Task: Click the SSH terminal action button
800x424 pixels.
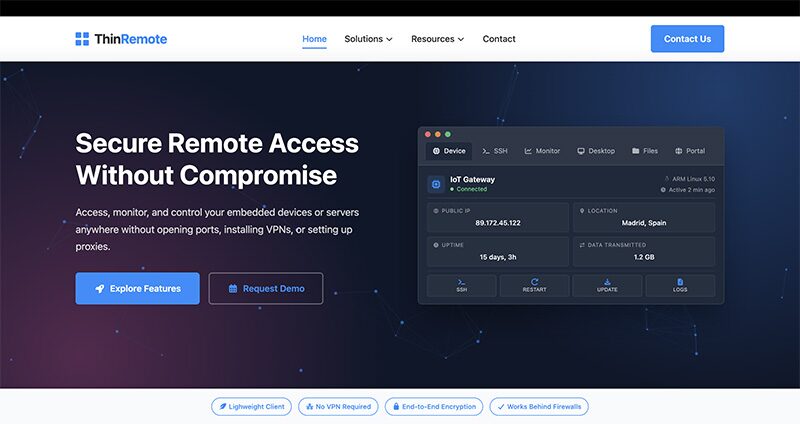Action: point(462,286)
